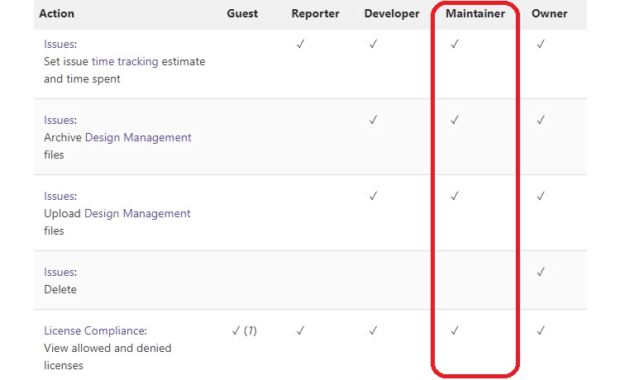Open Issues link in time tracking row
The image size is (620, 380).
[x=60, y=44]
